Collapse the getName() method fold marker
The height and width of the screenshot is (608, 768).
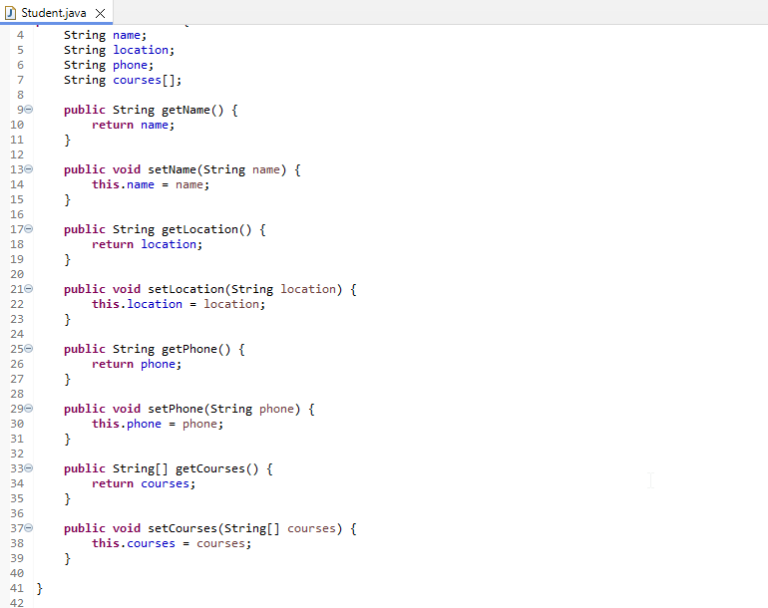point(30,110)
